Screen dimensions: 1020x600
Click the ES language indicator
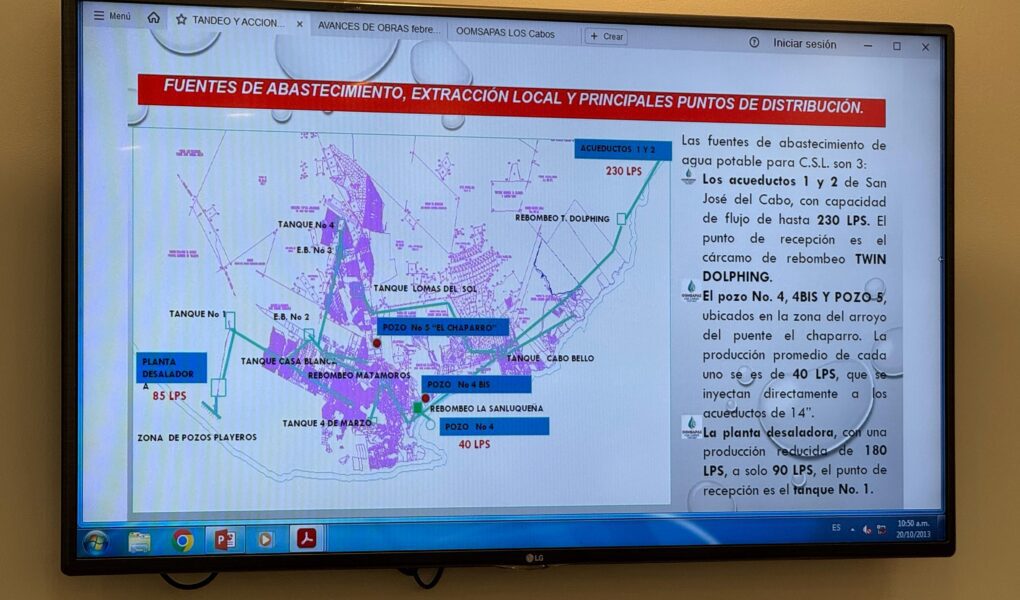tap(835, 527)
